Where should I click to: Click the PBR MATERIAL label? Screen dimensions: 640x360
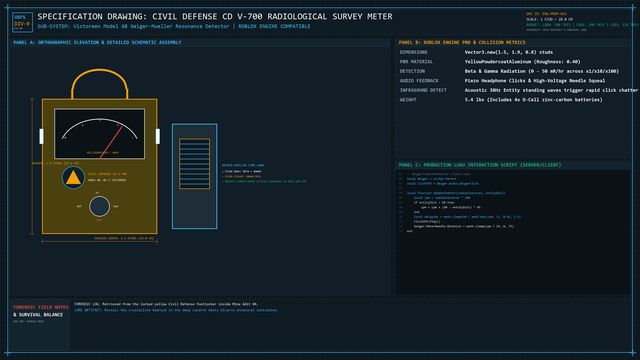coord(416,62)
